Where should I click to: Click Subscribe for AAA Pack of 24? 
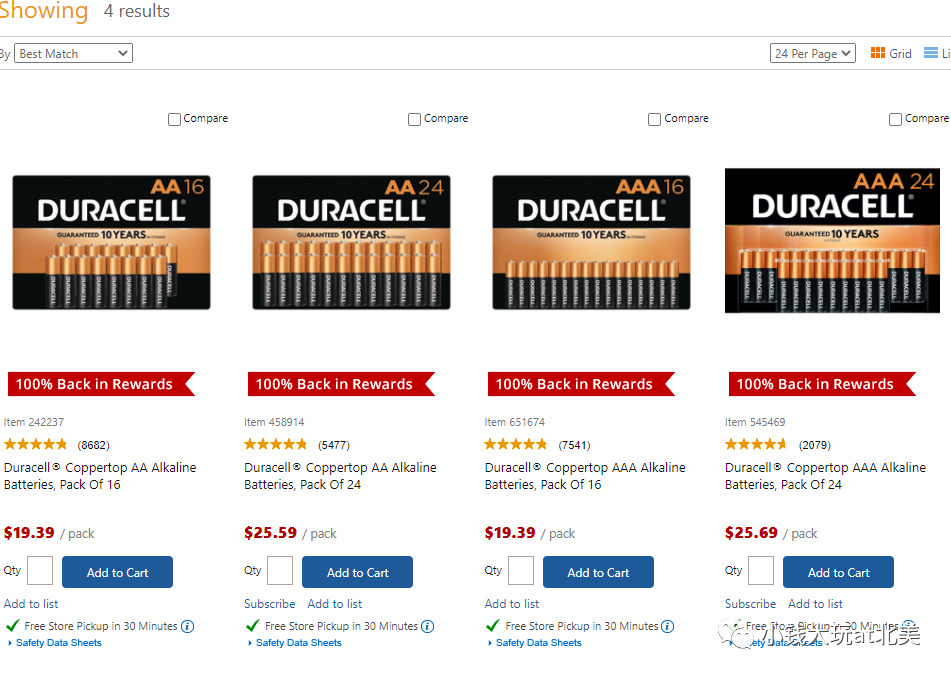750,604
